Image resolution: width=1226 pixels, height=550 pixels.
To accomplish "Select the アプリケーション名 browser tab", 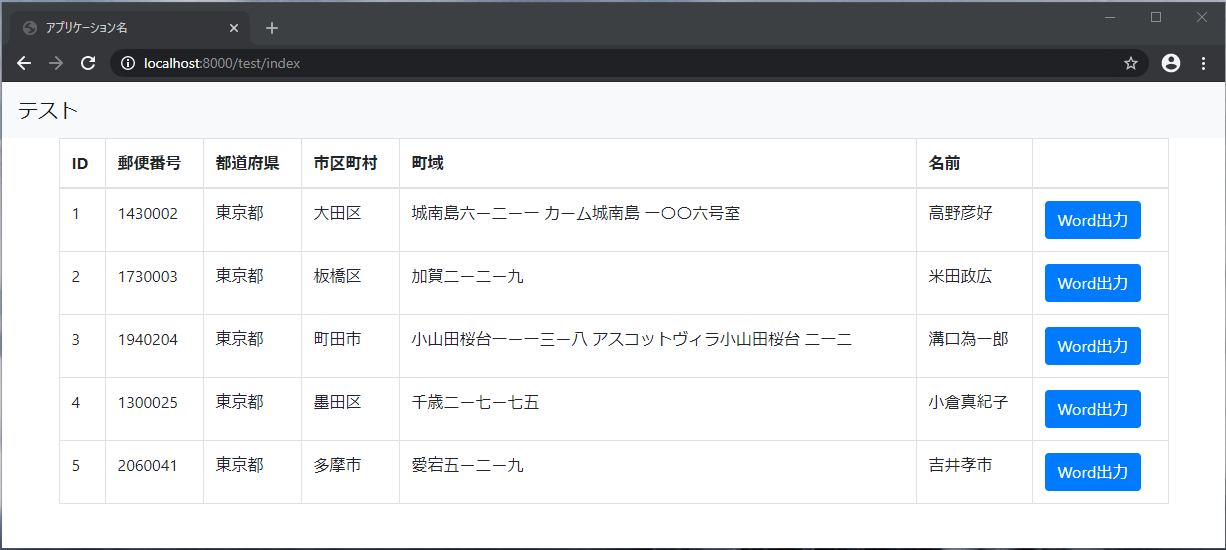I will click(130, 28).
